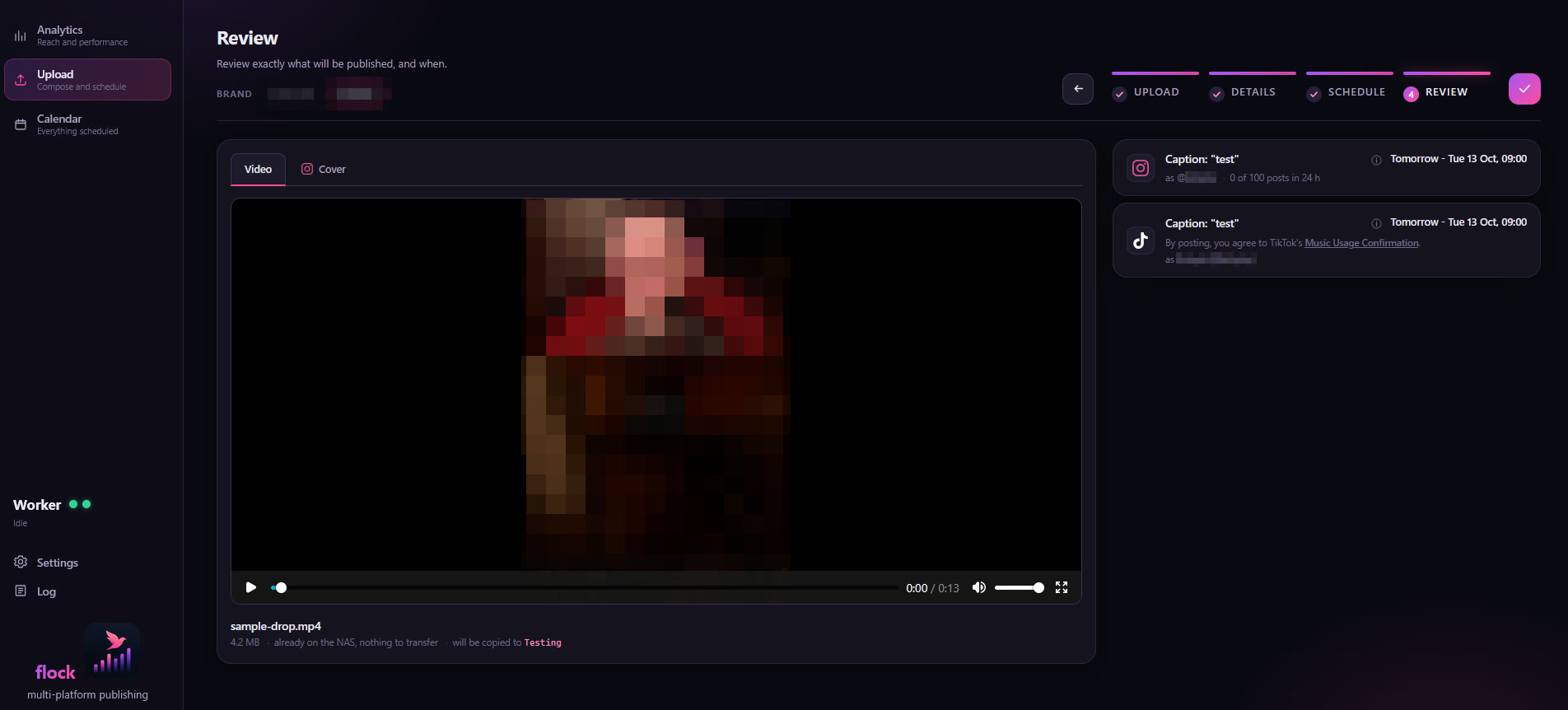Click the Instagram schedule time Tomorrow - Tue 13 Oct
The image size is (1568, 710).
point(1458,159)
